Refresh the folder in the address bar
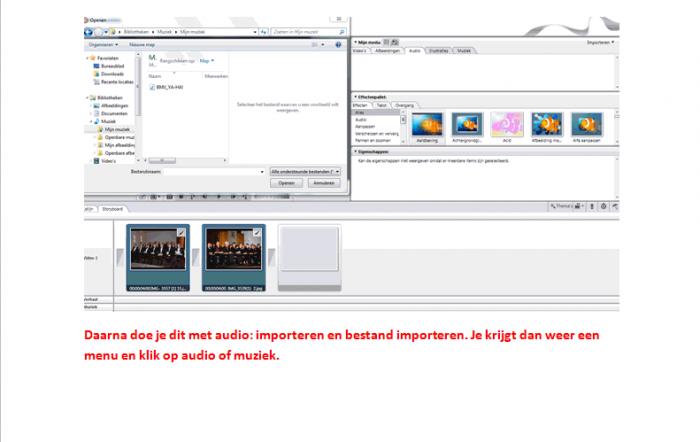This screenshot has height=442, width=700. click(264, 32)
